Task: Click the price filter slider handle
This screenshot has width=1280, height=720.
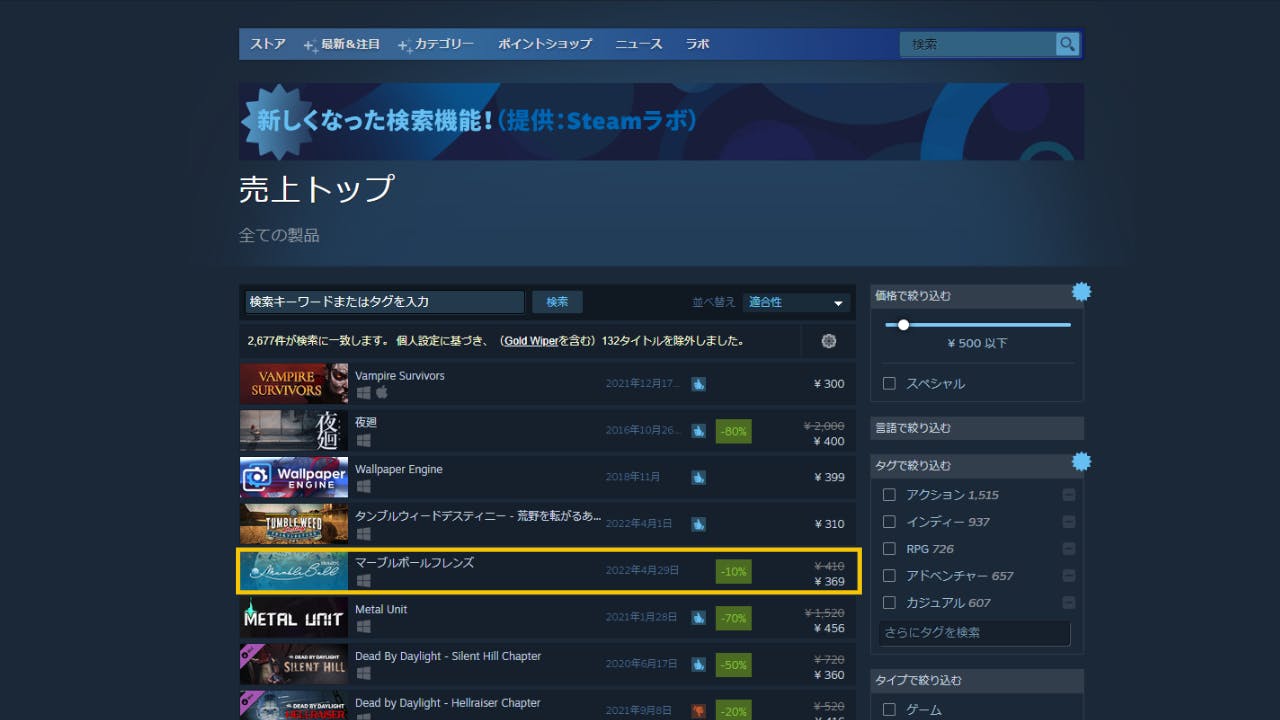Action: coord(903,325)
